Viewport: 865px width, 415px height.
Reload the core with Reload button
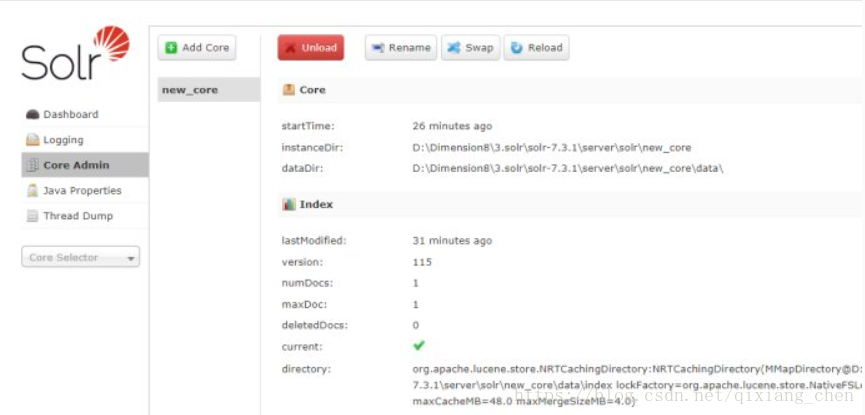pyautogui.click(x=536, y=48)
